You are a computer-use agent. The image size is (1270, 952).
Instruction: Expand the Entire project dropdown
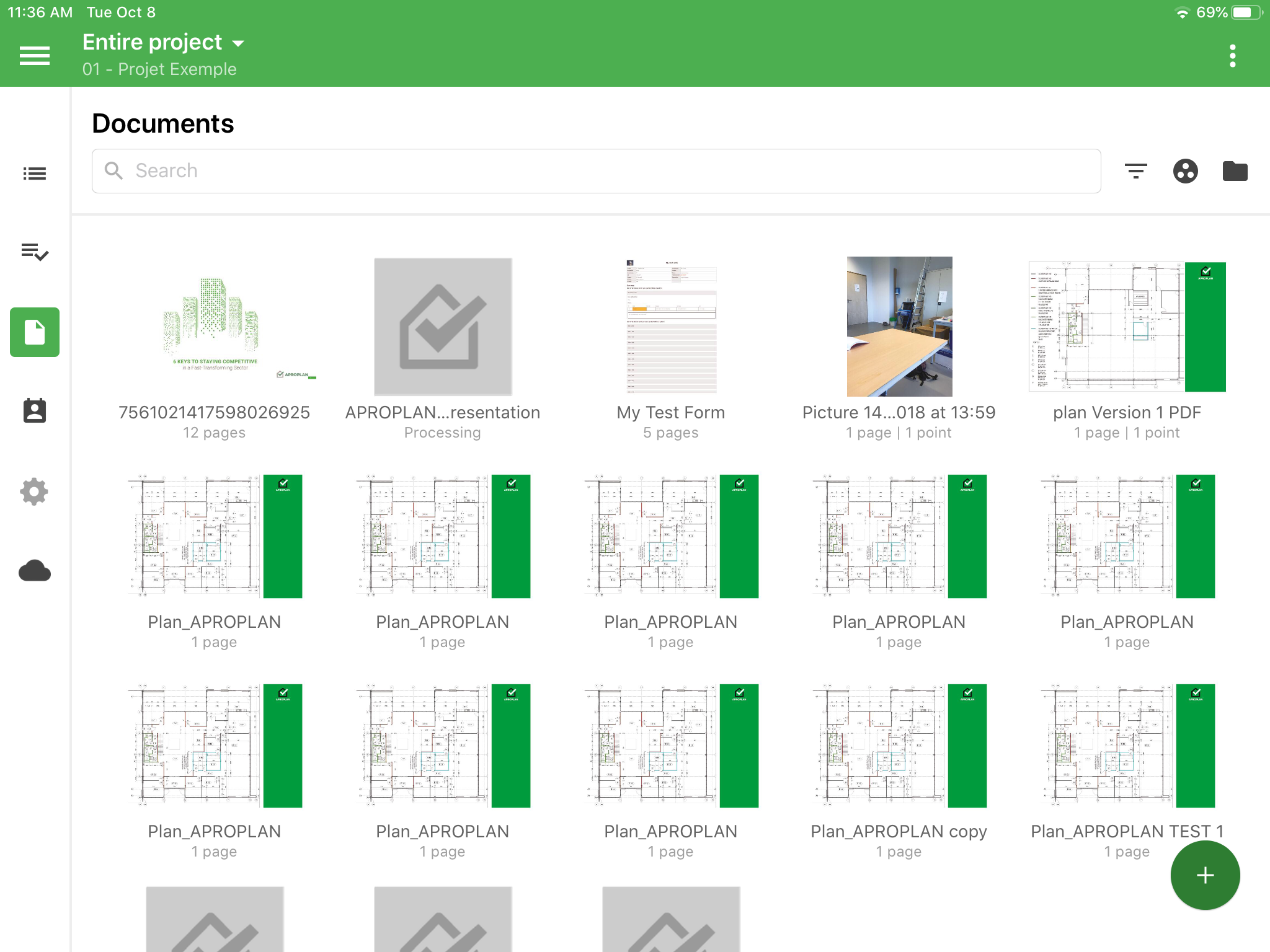(x=164, y=42)
